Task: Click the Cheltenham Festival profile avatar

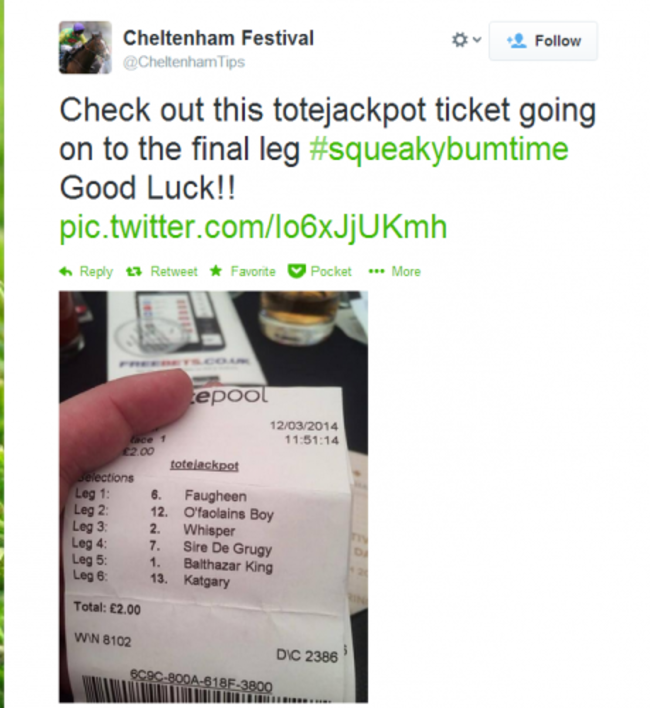Action: 85,47
